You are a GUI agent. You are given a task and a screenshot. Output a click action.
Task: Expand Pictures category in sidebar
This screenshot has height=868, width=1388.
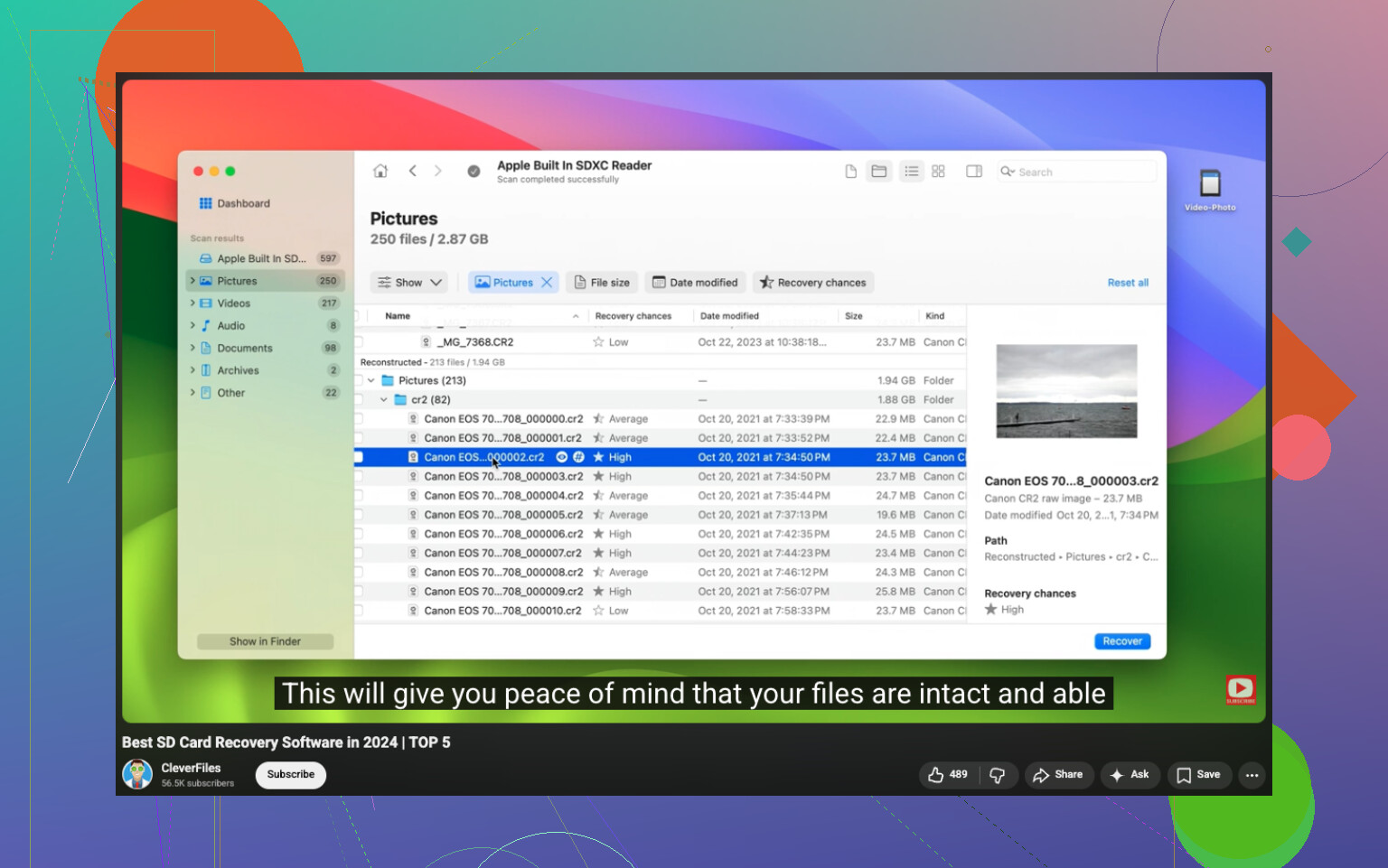[x=192, y=281]
